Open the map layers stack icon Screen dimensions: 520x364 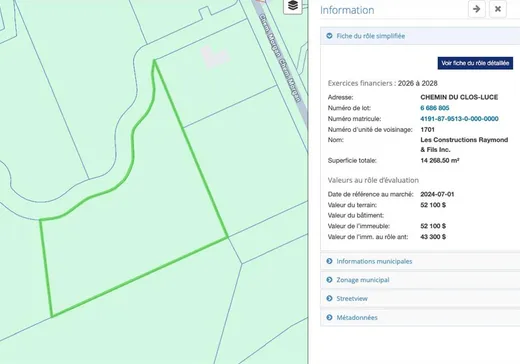[293, 6]
